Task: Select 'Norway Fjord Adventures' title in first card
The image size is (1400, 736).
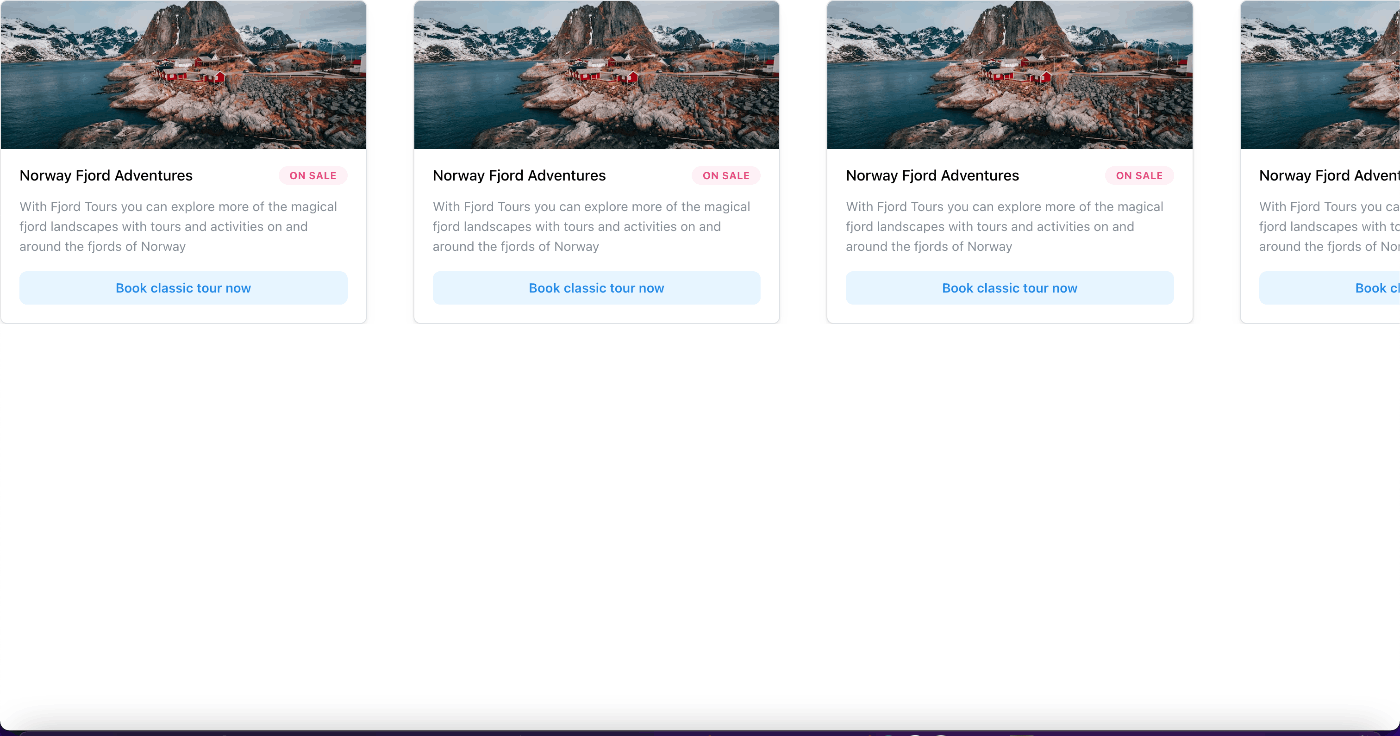Action: coord(106,176)
